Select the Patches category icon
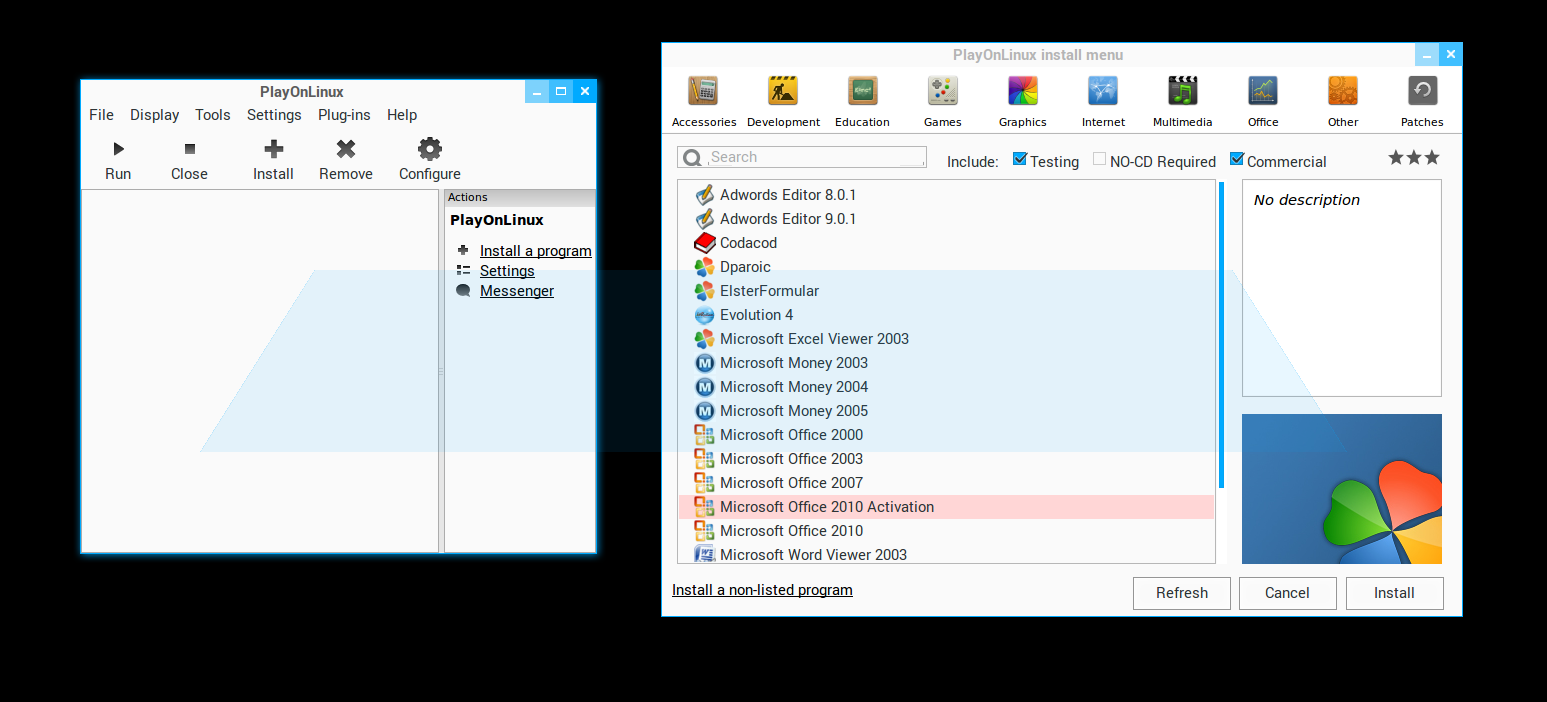 point(1421,92)
